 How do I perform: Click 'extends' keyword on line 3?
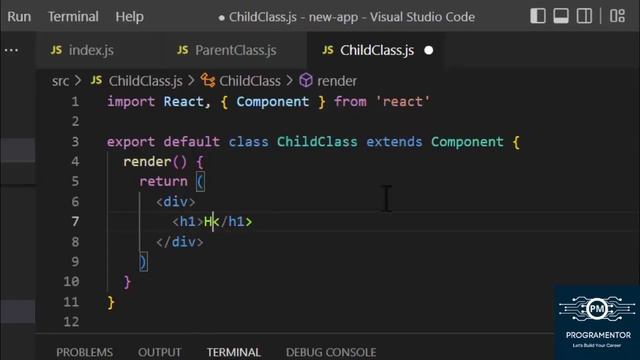pyautogui.click(x=394, y=142)
